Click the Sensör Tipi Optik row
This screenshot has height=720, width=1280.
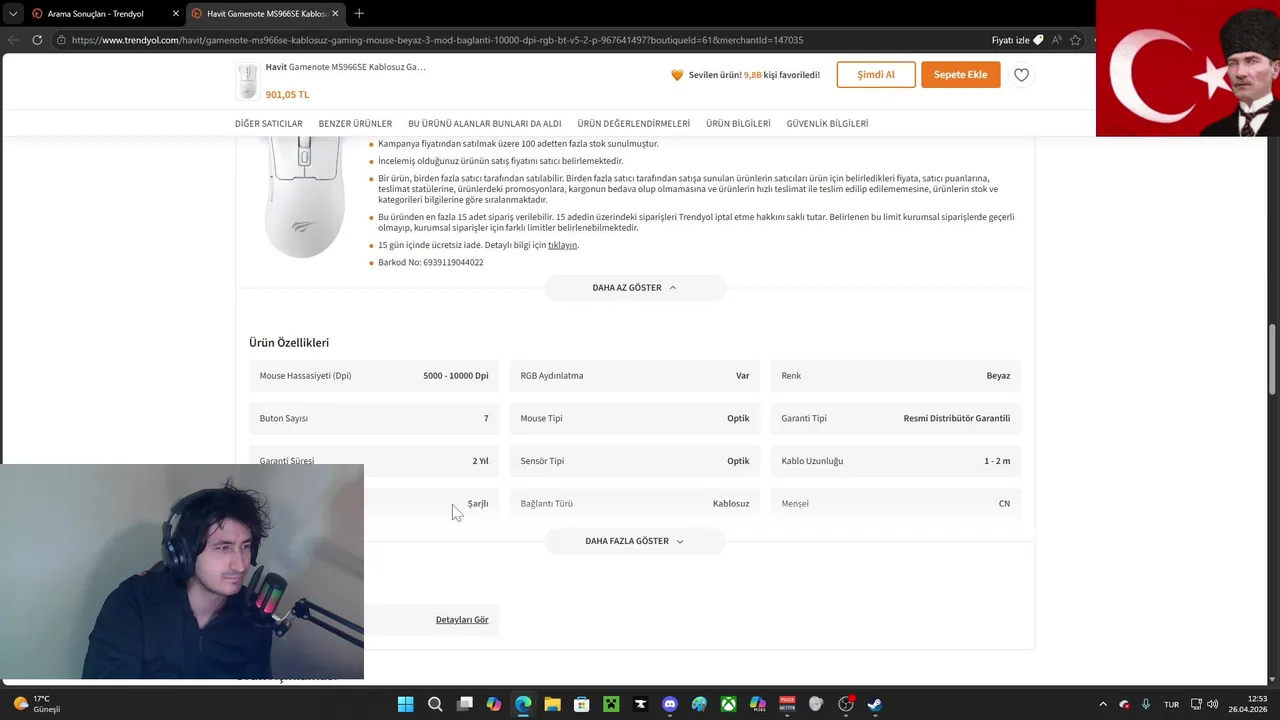pos(635,461)
